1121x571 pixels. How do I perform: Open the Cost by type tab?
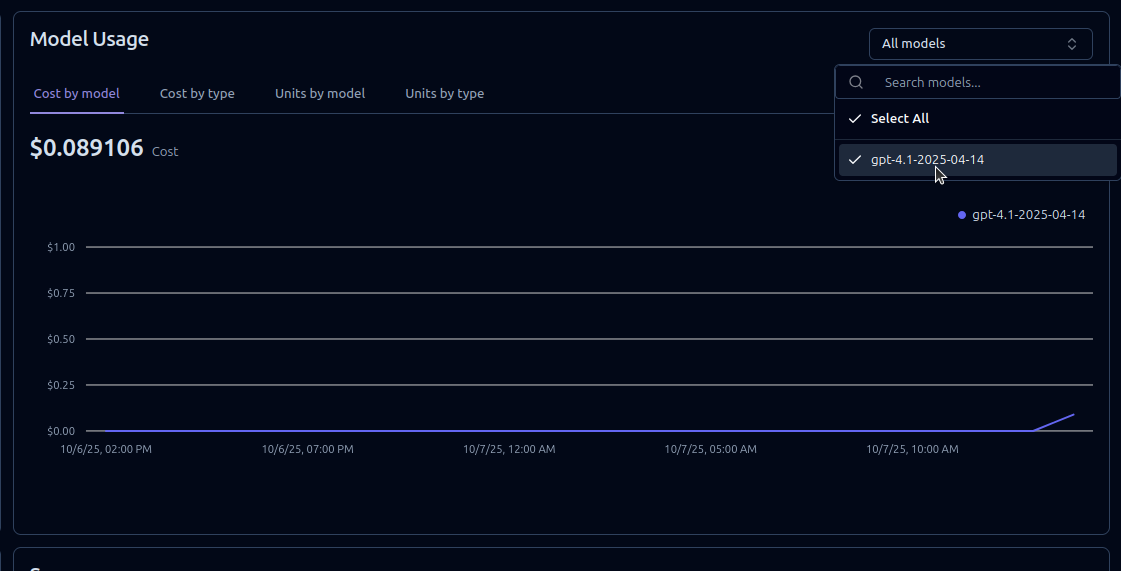pos(197,93)
